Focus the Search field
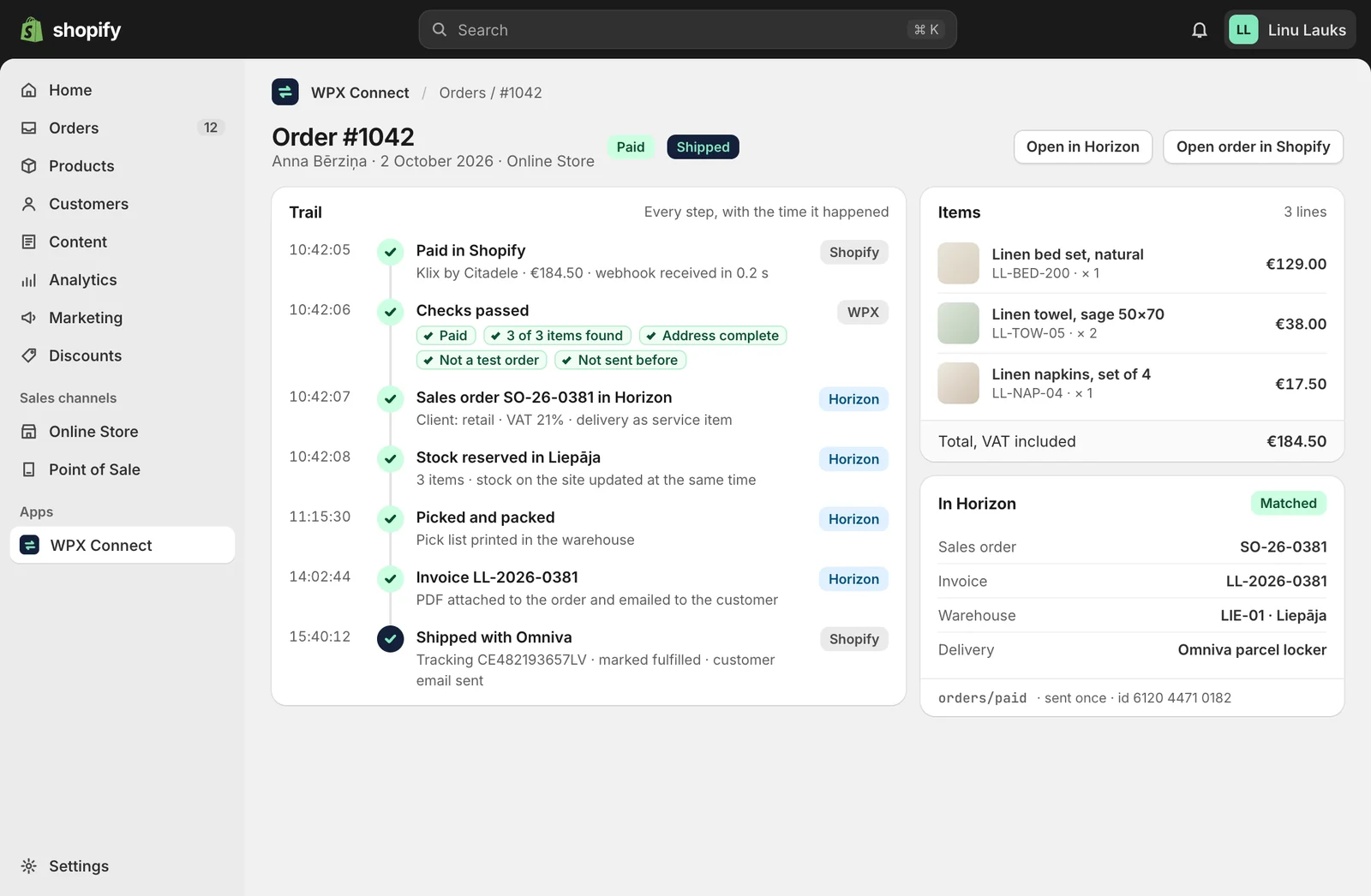 coord(687,30)
